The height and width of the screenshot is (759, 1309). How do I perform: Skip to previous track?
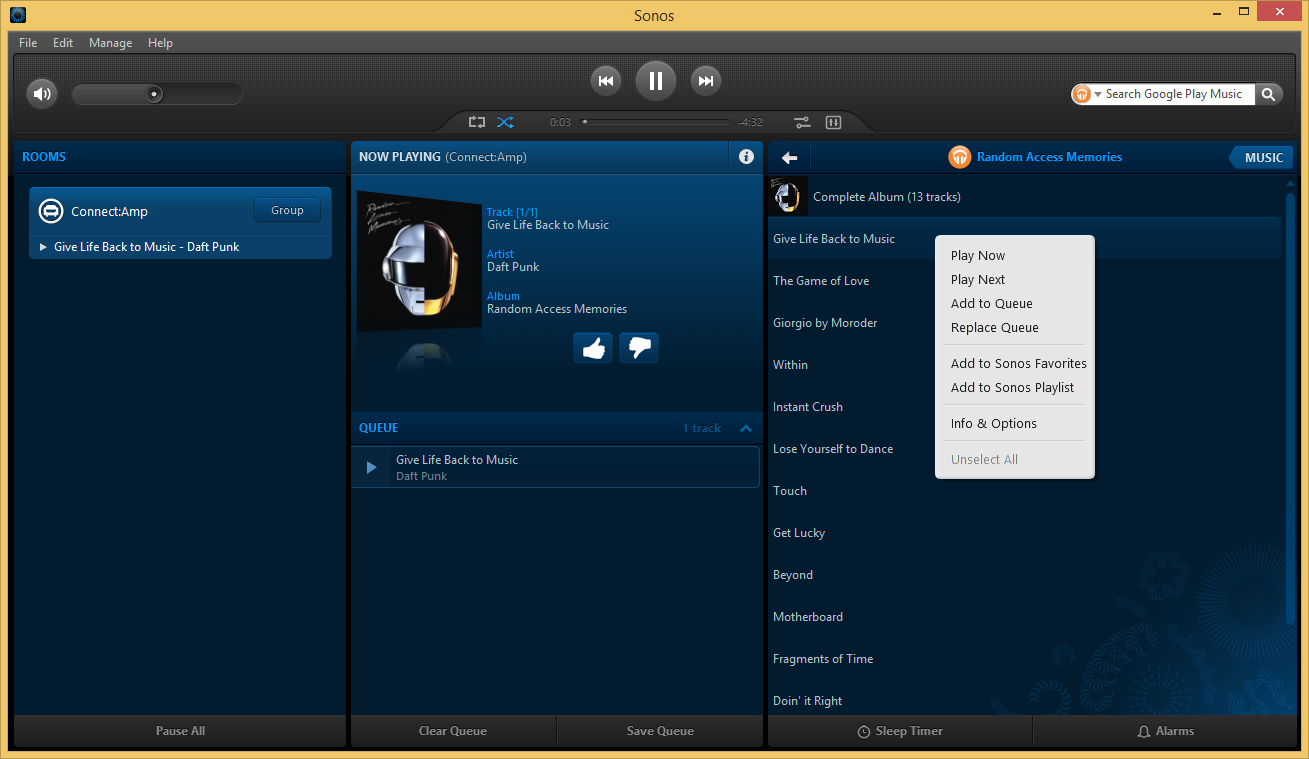605,81
